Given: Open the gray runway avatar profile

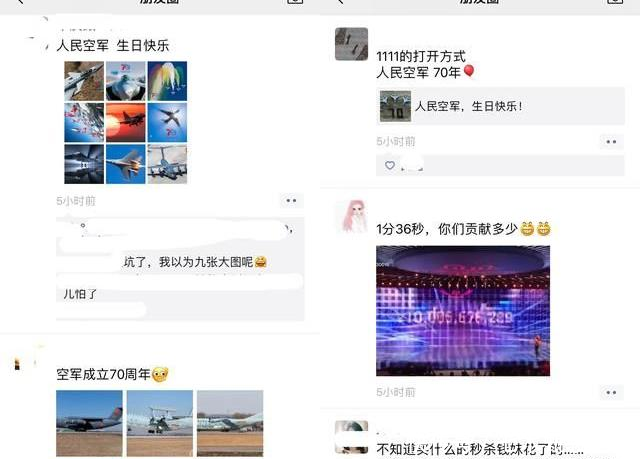Looking at the screenshot, I should (x=351, y=44).
